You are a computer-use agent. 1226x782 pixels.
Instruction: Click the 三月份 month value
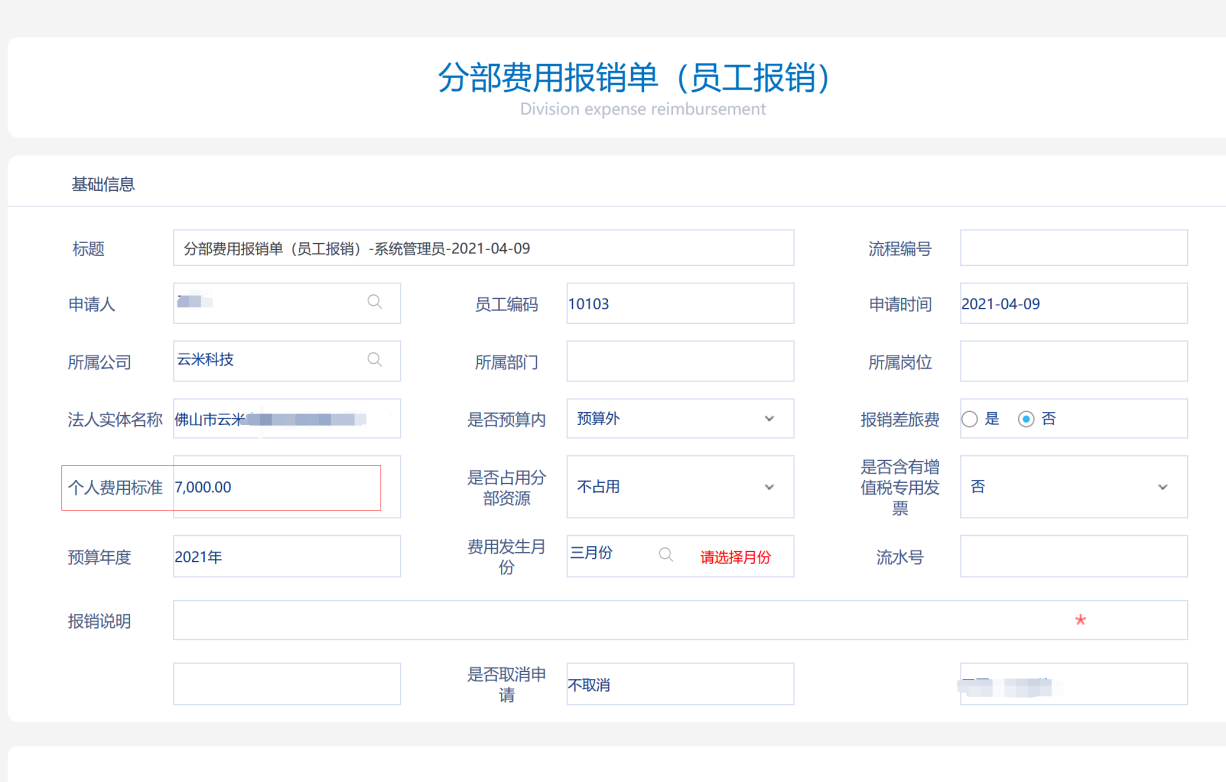point(591,553)
